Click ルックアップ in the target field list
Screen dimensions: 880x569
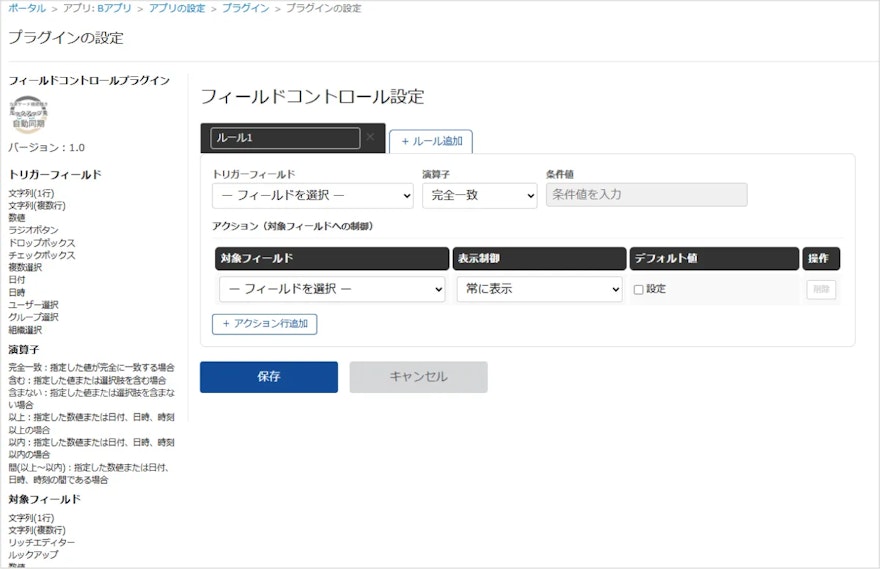point(33,554)
